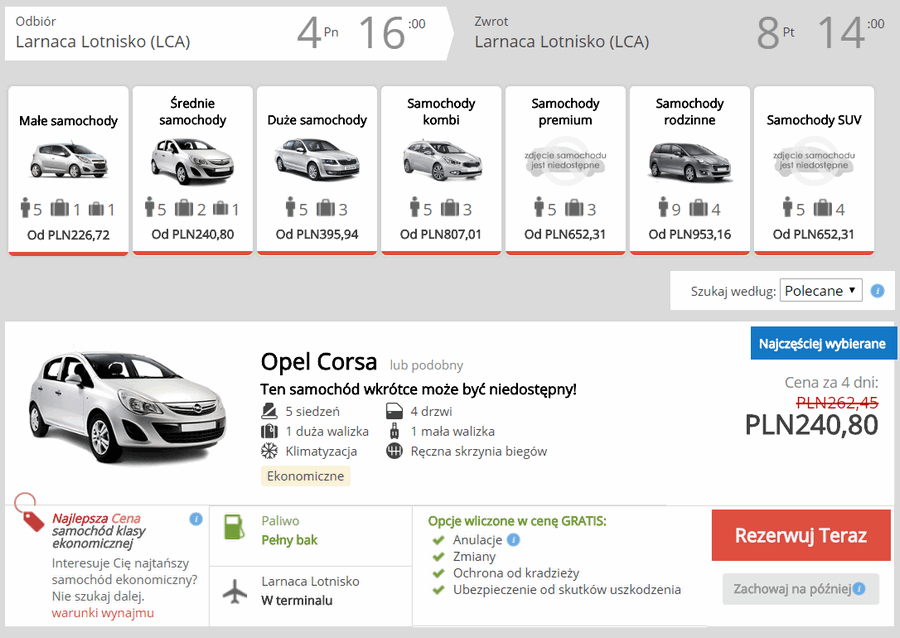Select the Samochody SUV category card
This screenshot has height=638, width=900.
click(x=814, y=170)
